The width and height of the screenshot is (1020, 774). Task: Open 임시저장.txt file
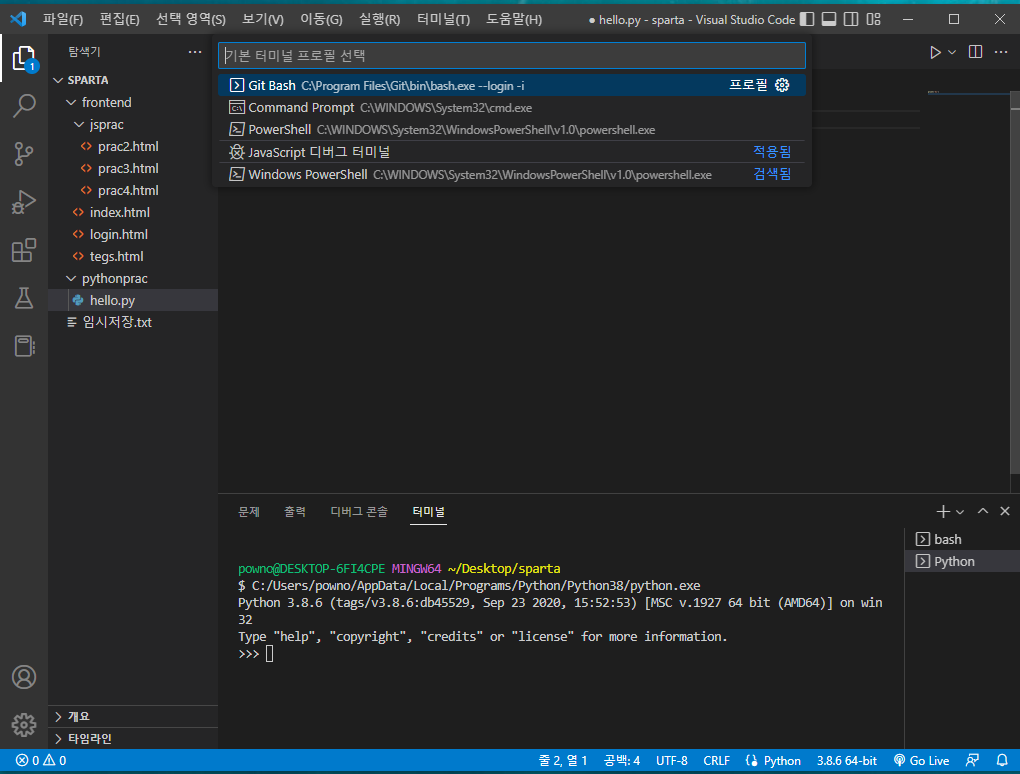click(133, 322)
